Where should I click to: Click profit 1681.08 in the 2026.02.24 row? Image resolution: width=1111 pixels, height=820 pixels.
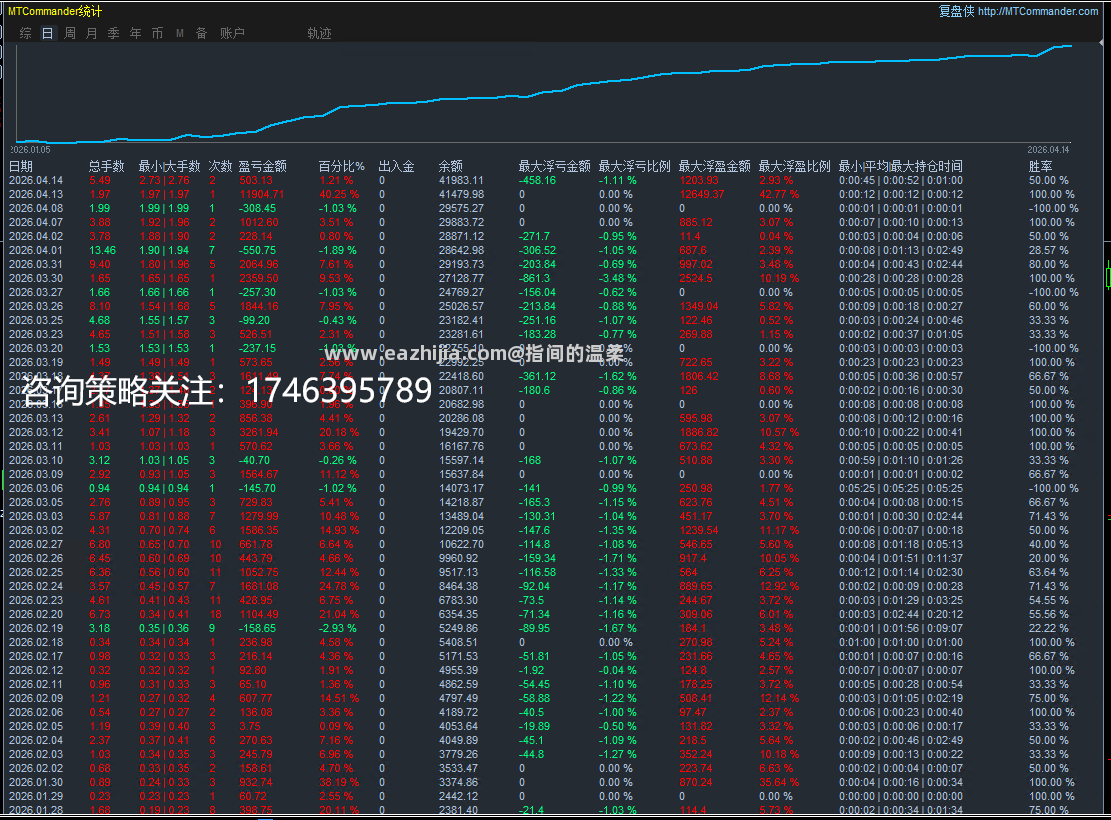[x=259, y=586]
